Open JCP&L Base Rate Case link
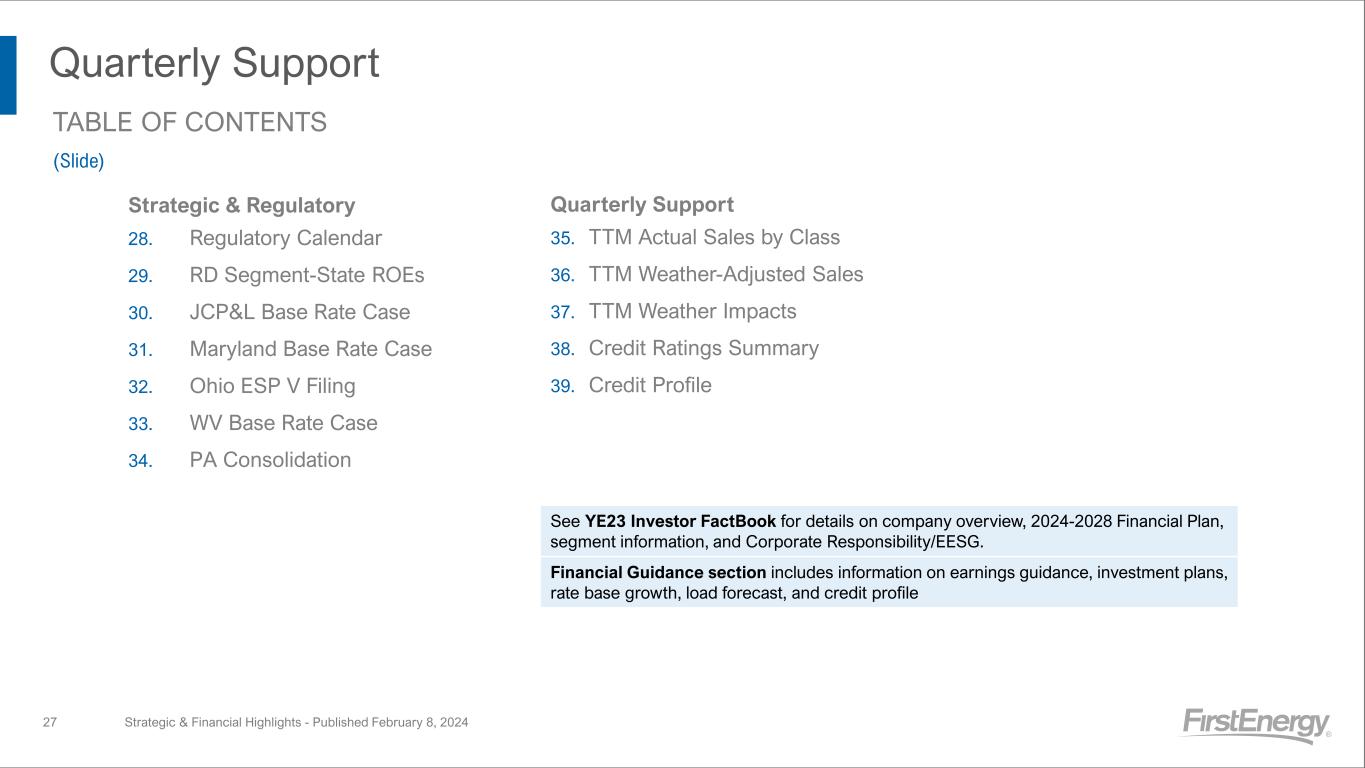1365x768 pixels. (x=299, y=312)
